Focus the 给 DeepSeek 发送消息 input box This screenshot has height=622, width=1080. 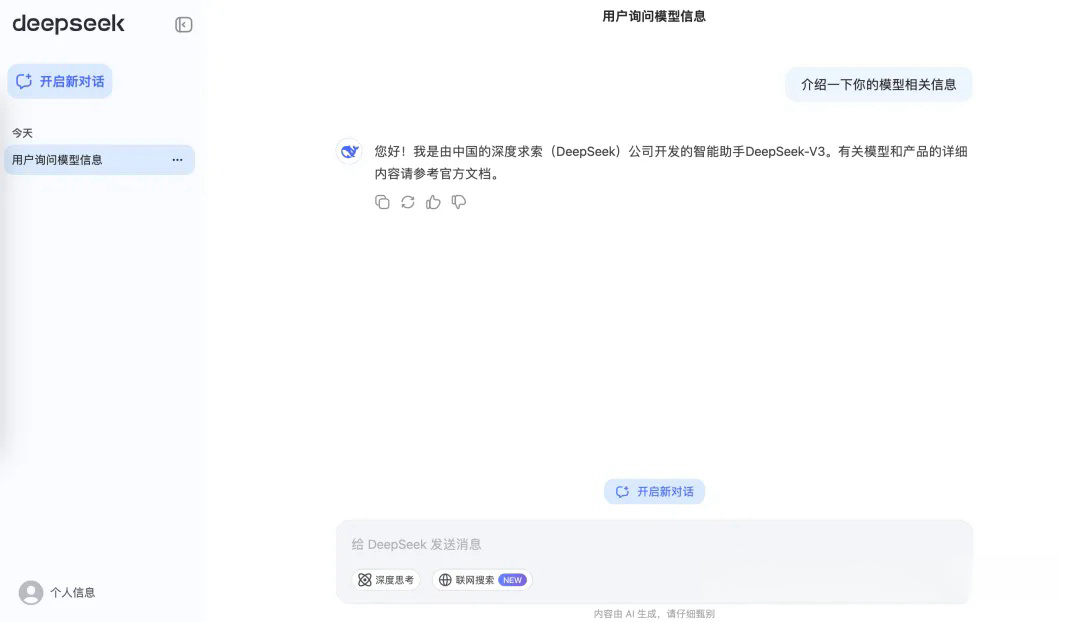click(x=653, y=545)
